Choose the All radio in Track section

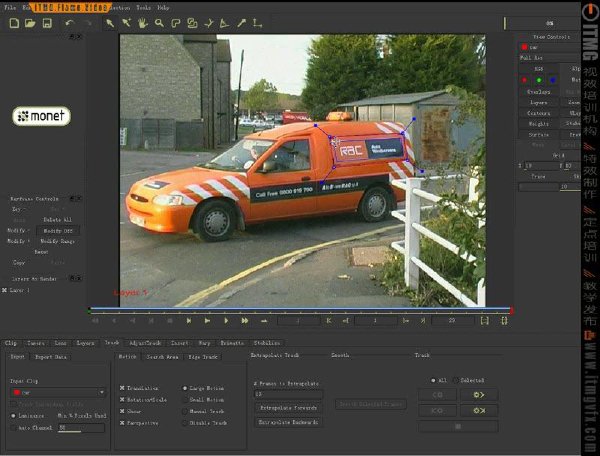coord(433,380)
